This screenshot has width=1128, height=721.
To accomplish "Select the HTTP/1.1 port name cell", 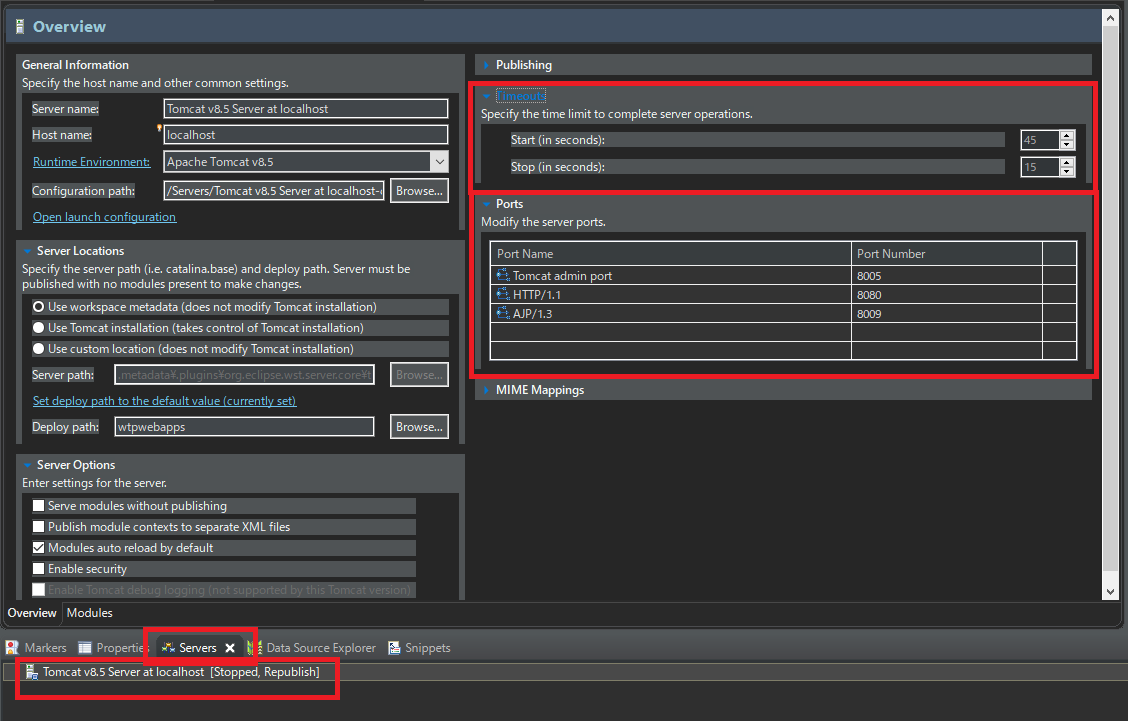I will point(670,294).
